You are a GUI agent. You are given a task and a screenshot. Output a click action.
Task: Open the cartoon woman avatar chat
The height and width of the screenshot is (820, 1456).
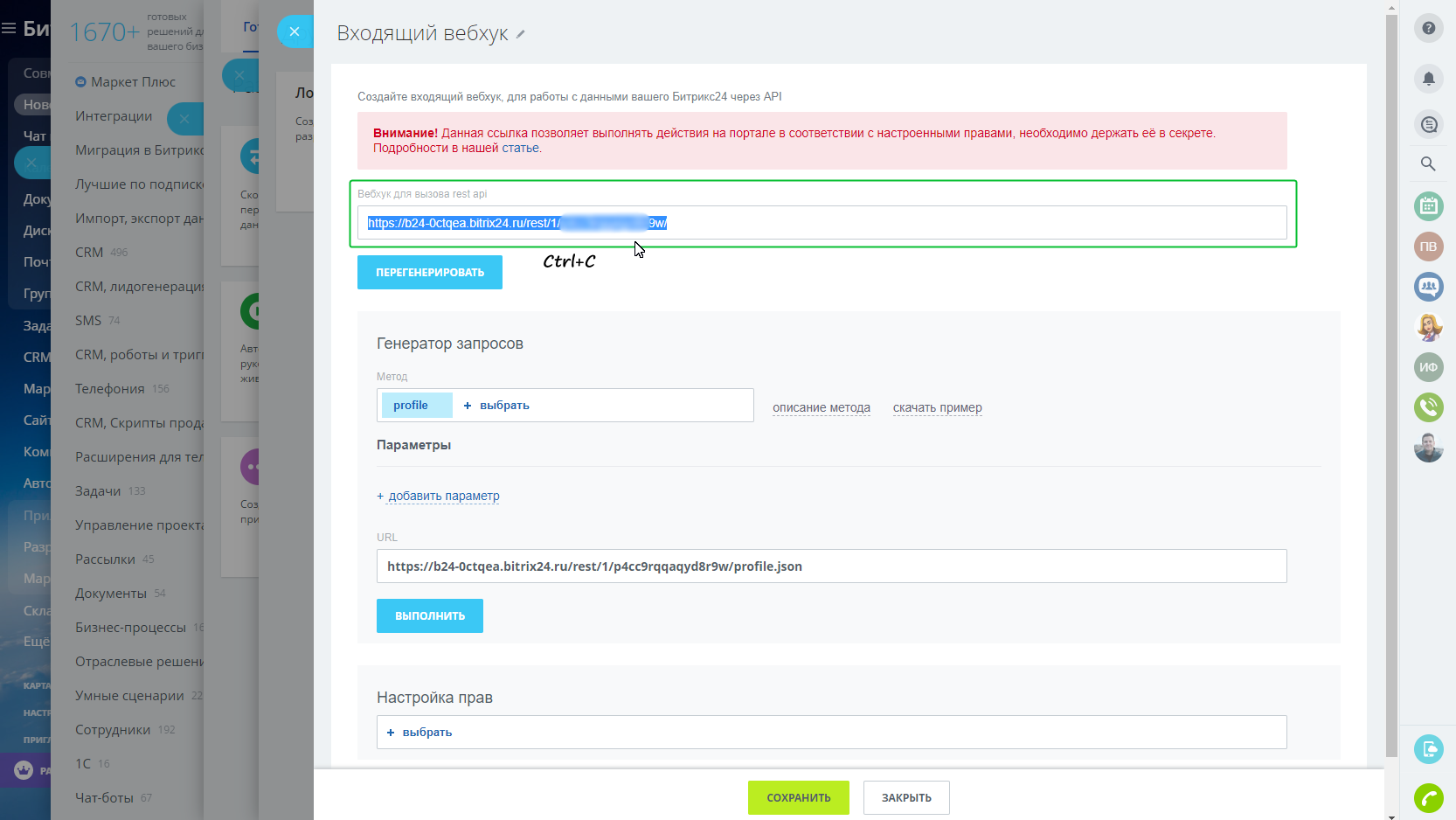1428,327
